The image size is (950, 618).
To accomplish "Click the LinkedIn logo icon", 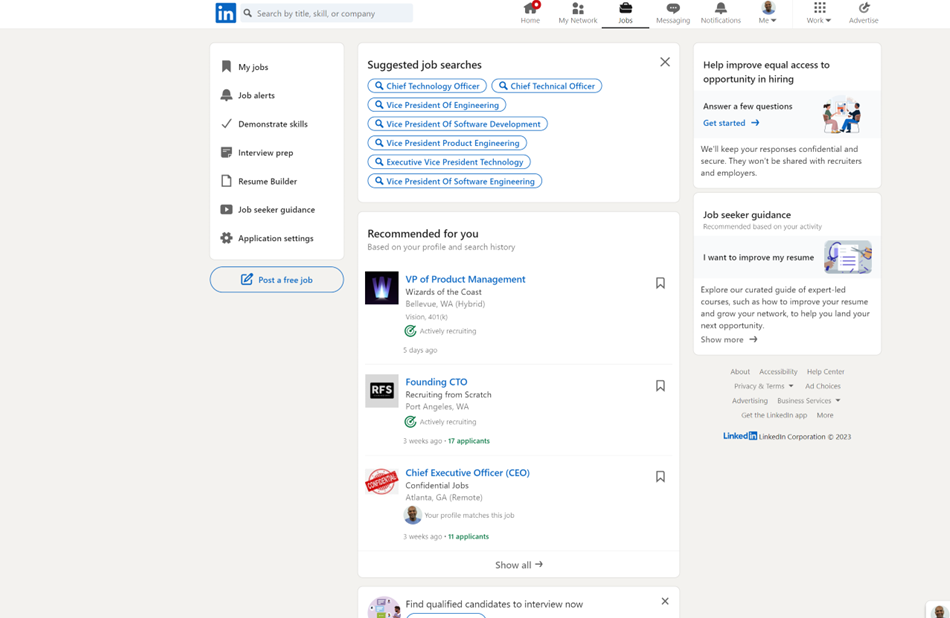I will (x=226, y=13).
